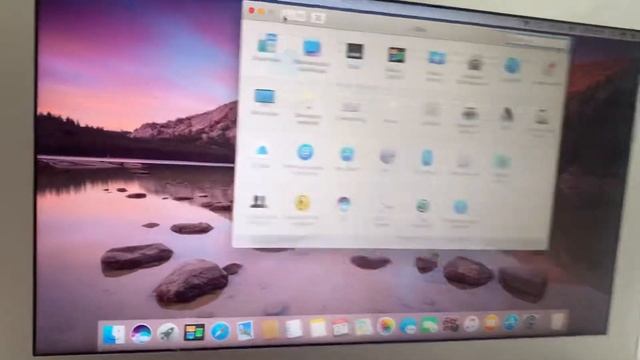Open Parental Controls preferences pane
640x360 pixels.
(302, 203)
